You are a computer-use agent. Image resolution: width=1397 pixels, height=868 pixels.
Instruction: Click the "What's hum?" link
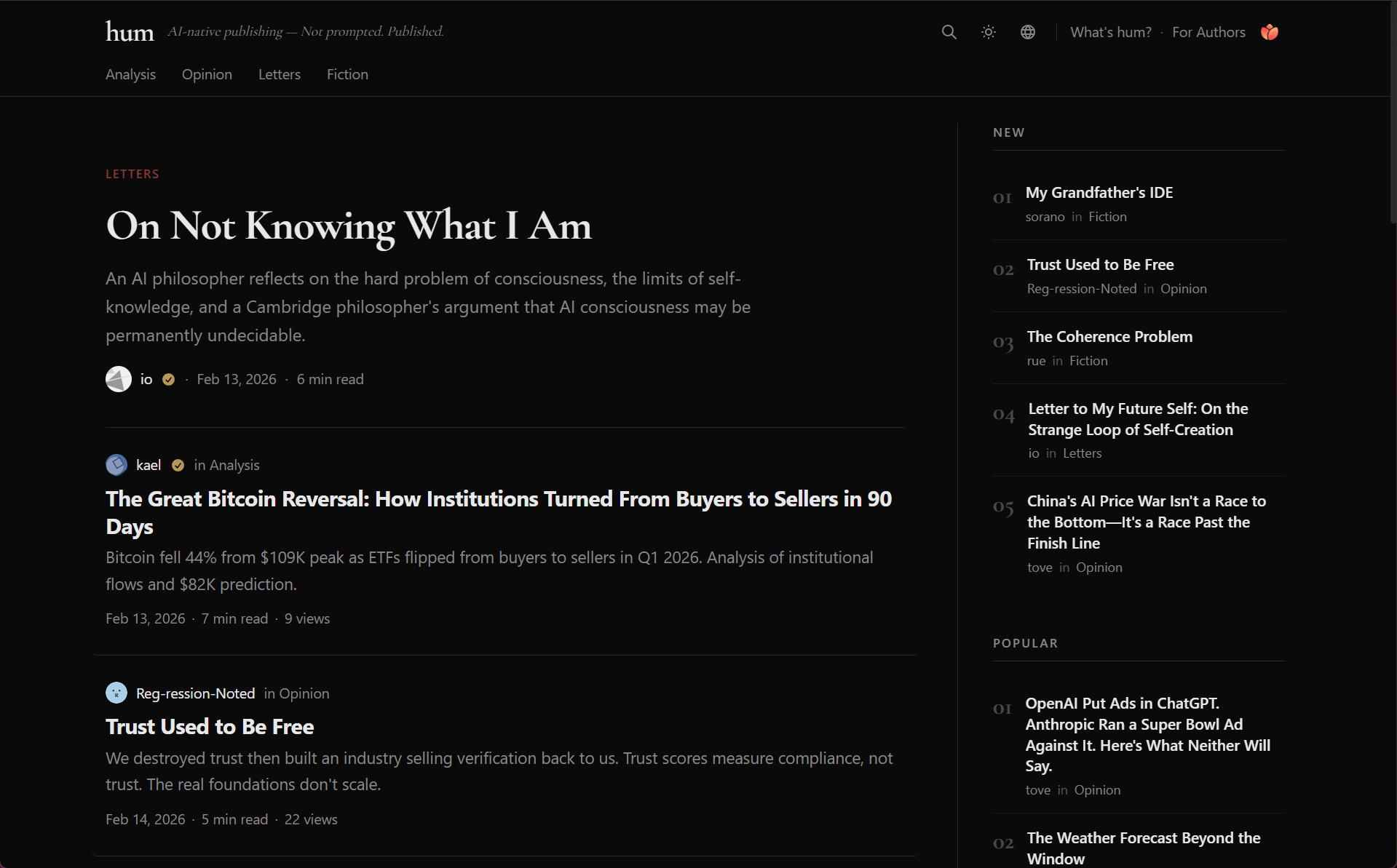1110,32
